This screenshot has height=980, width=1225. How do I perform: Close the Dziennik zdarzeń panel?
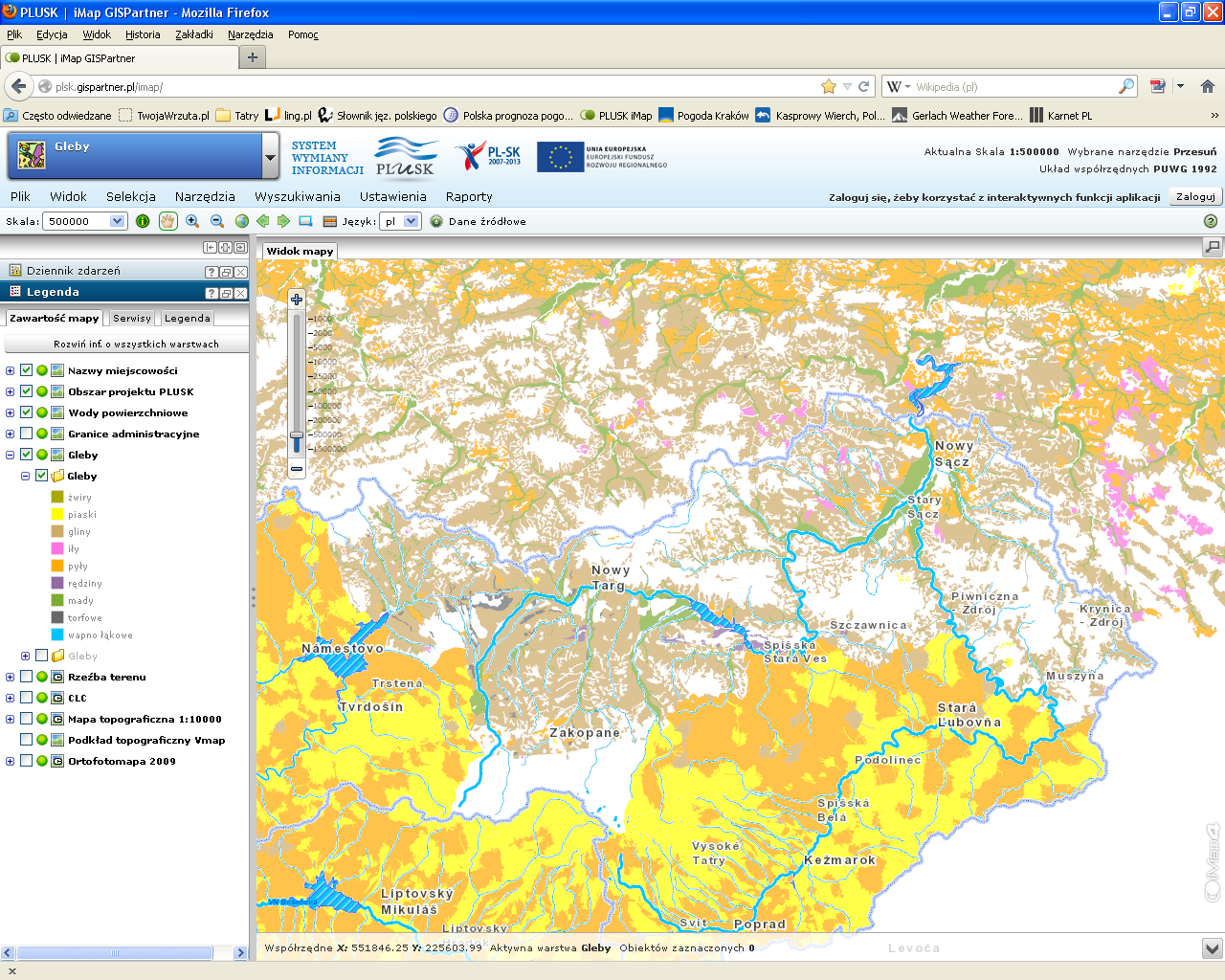(241, 272)
